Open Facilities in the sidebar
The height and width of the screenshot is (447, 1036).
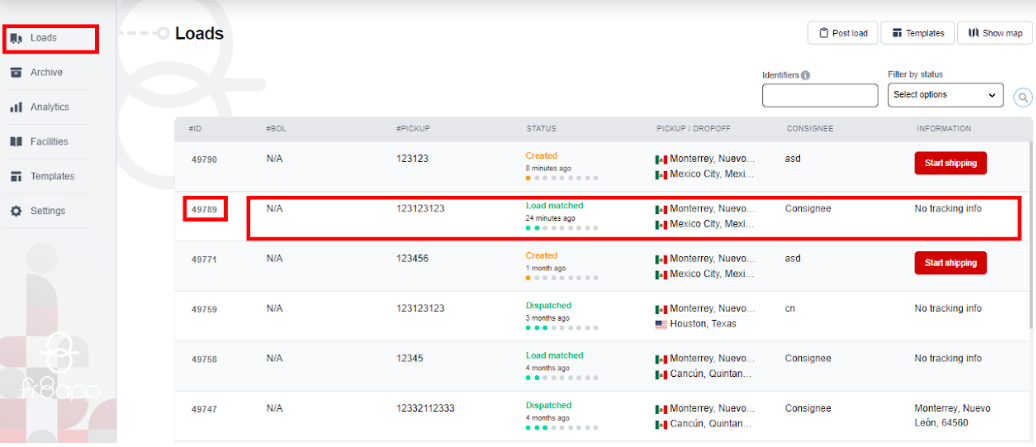[49, 141]
